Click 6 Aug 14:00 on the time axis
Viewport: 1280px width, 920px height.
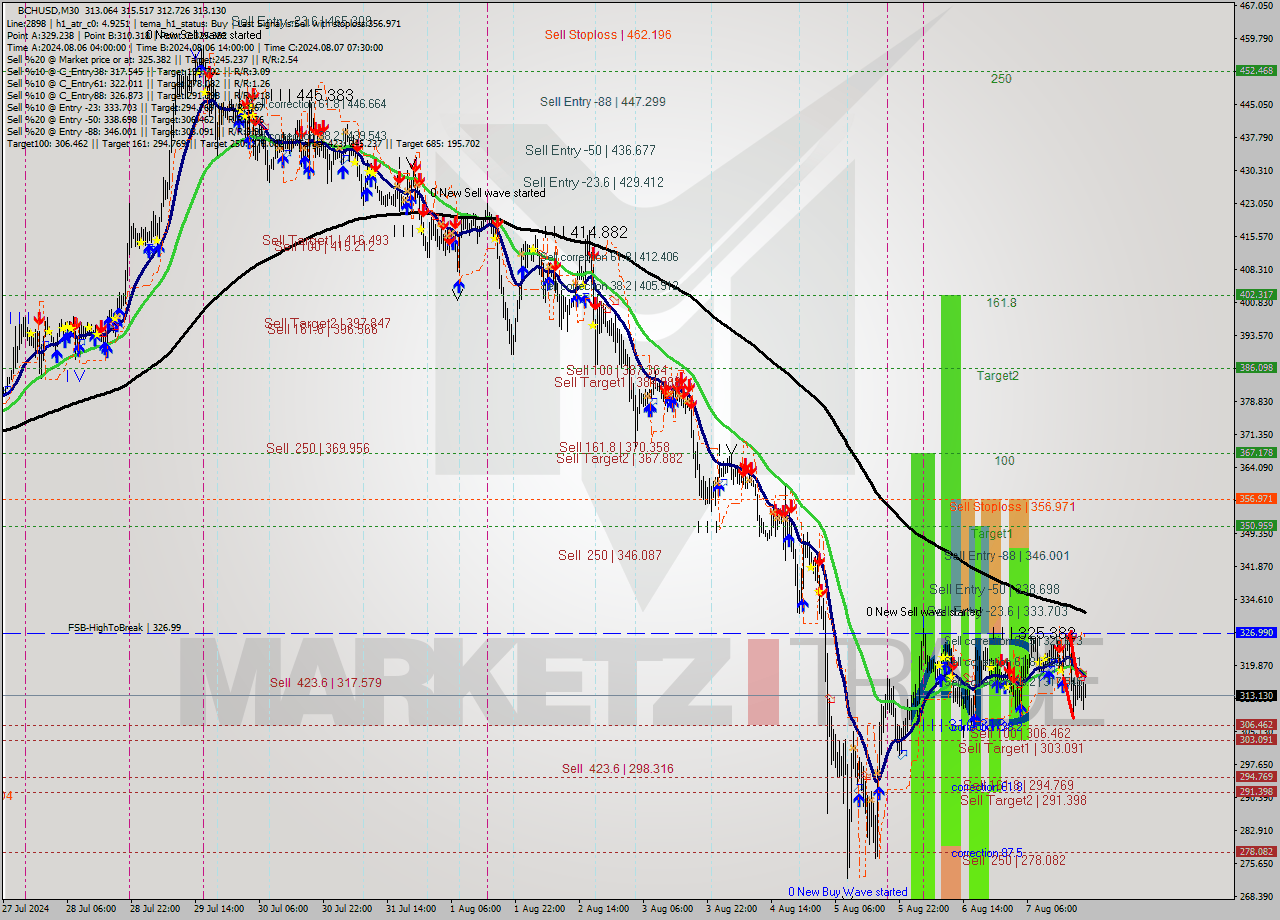point(987,910)
